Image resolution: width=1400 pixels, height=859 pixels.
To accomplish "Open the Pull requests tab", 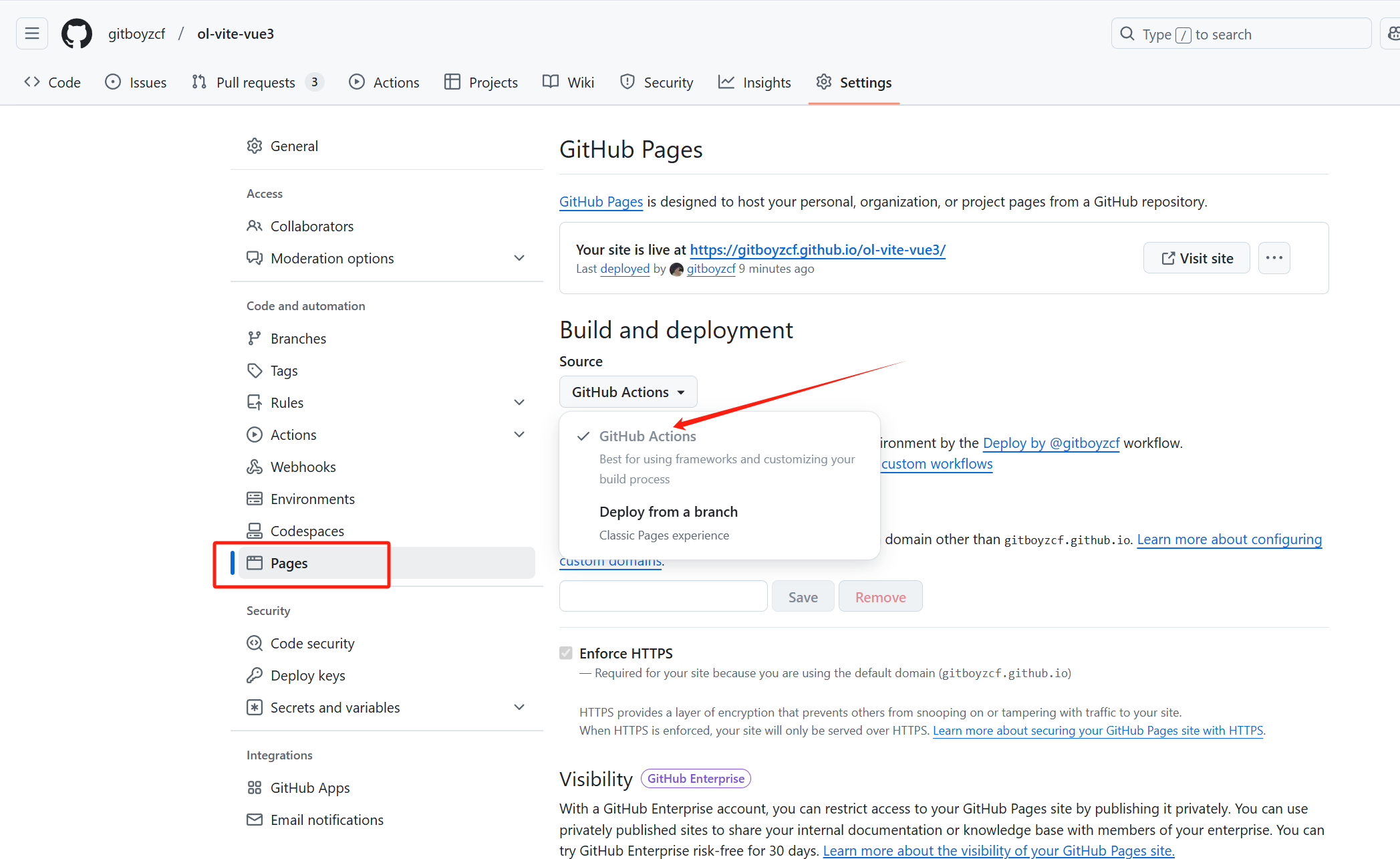I will point(257,82).
